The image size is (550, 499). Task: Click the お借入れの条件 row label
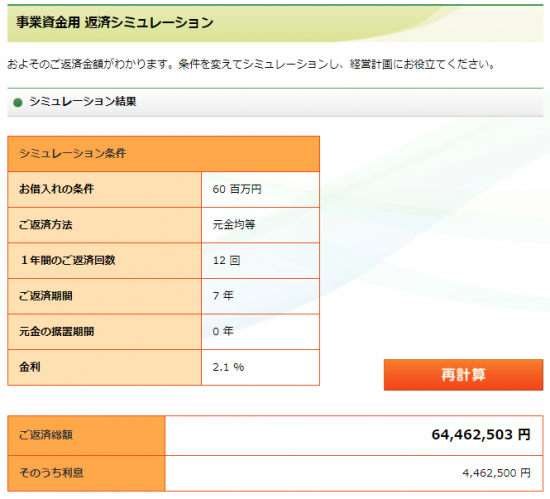point(56,189)
